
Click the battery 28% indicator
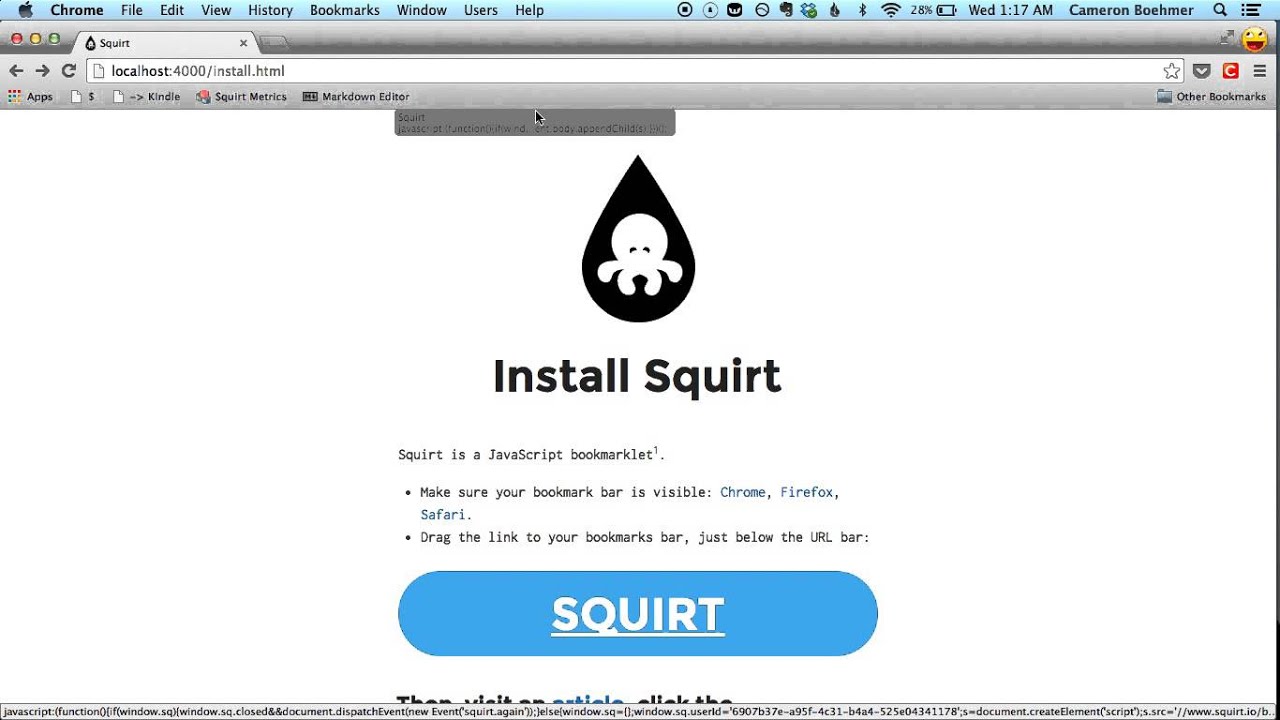tap(934, 10)
